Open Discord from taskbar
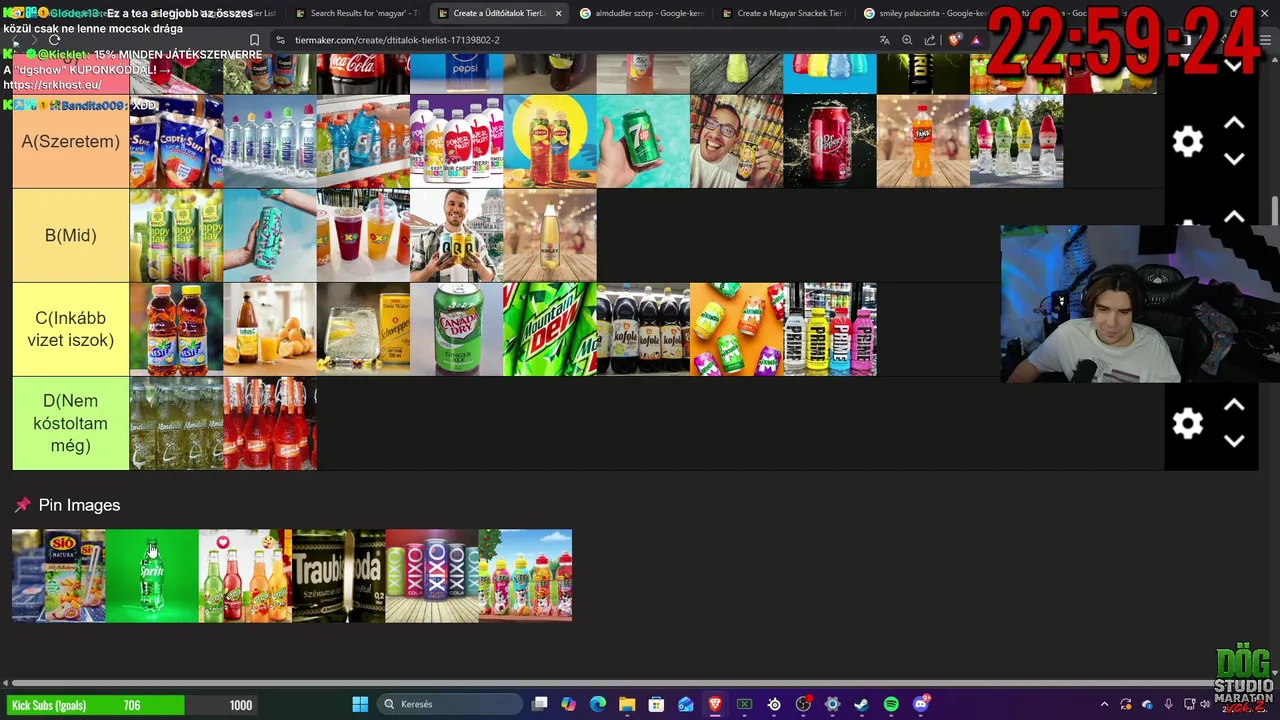Viewport: 1280px width, 720px height. click(921, 704)
